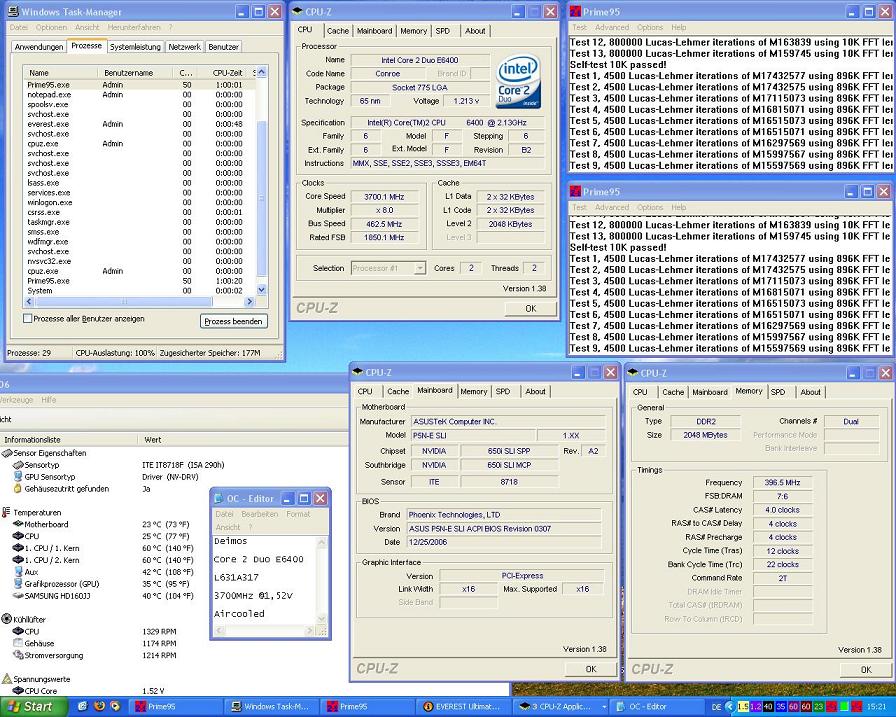The width and height of the screenshot is (896, 717).
Task: Open Benutzer tab in Task Manager
Action: point(223,47)
